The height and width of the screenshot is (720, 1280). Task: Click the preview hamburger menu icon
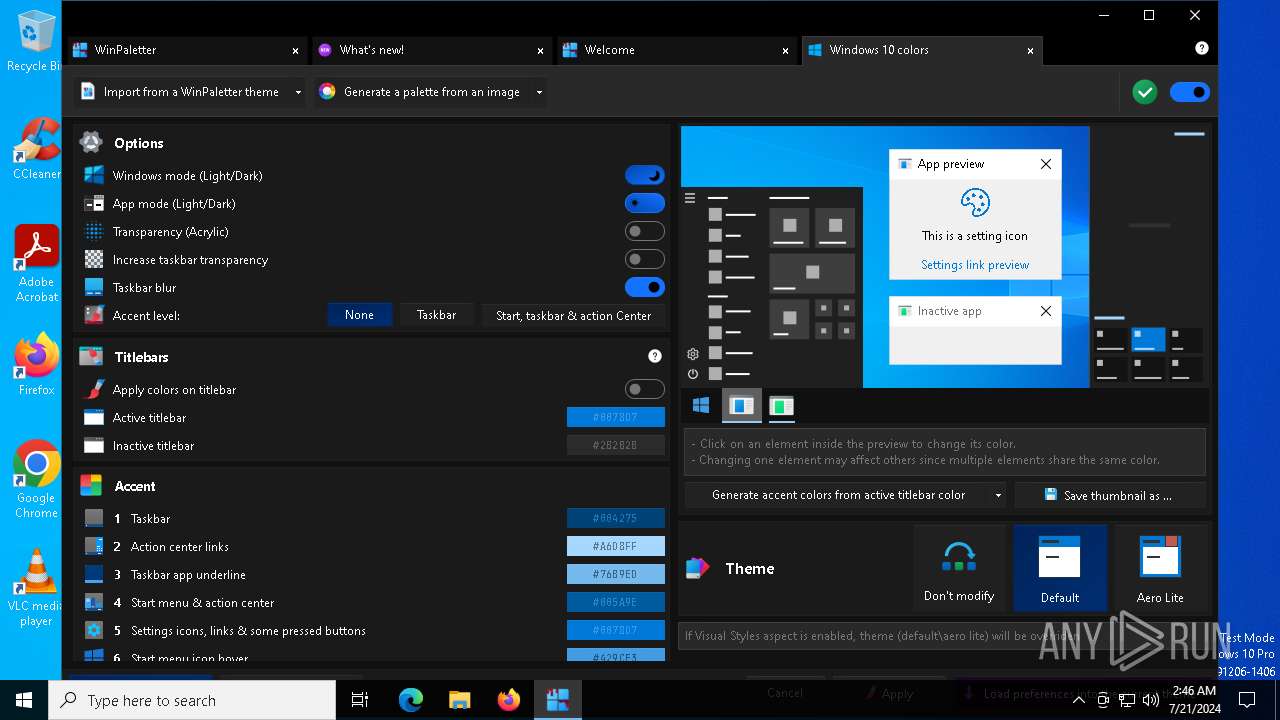(x=690, y=198)
